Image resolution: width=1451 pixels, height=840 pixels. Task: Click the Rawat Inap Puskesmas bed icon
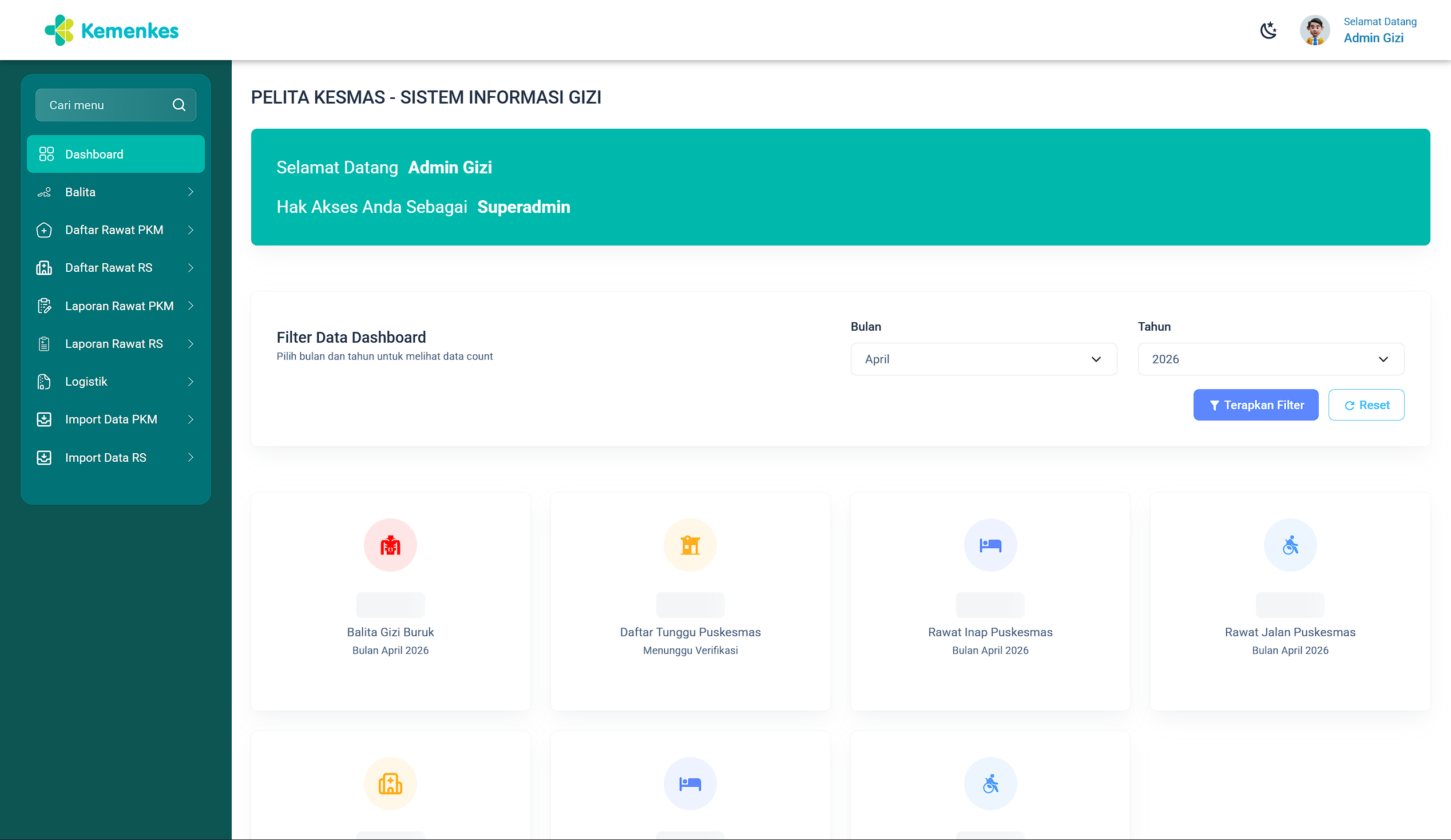click(x=990, y=545)
